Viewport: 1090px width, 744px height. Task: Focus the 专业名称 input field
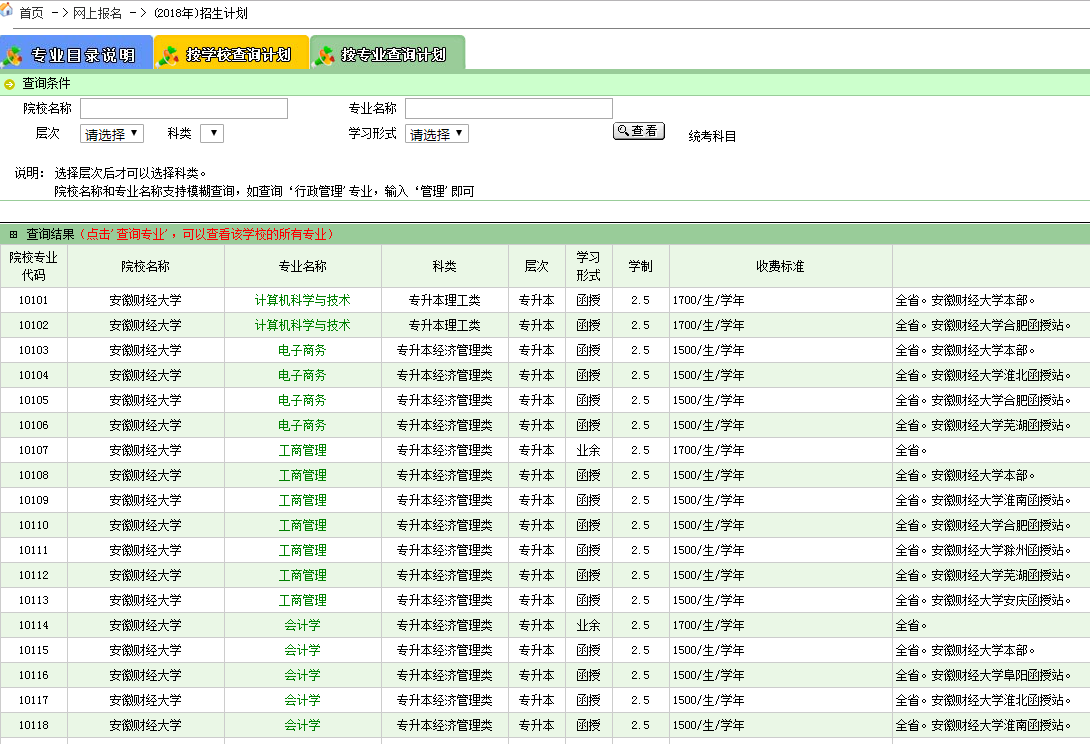click(x=509, y=108)
